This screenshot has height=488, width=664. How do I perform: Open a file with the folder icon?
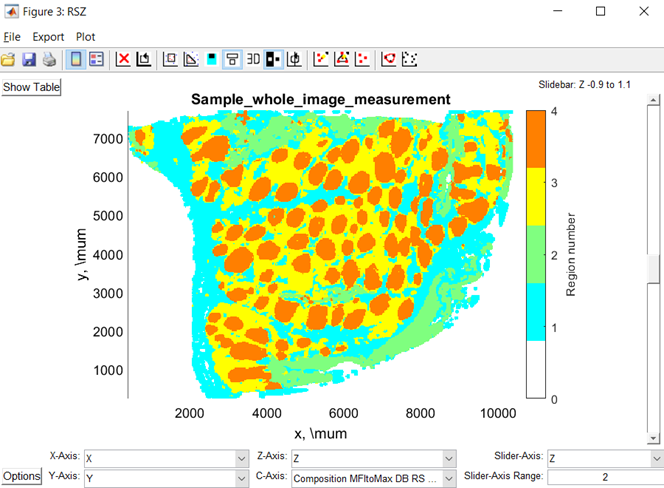click(x=8, y=59)
